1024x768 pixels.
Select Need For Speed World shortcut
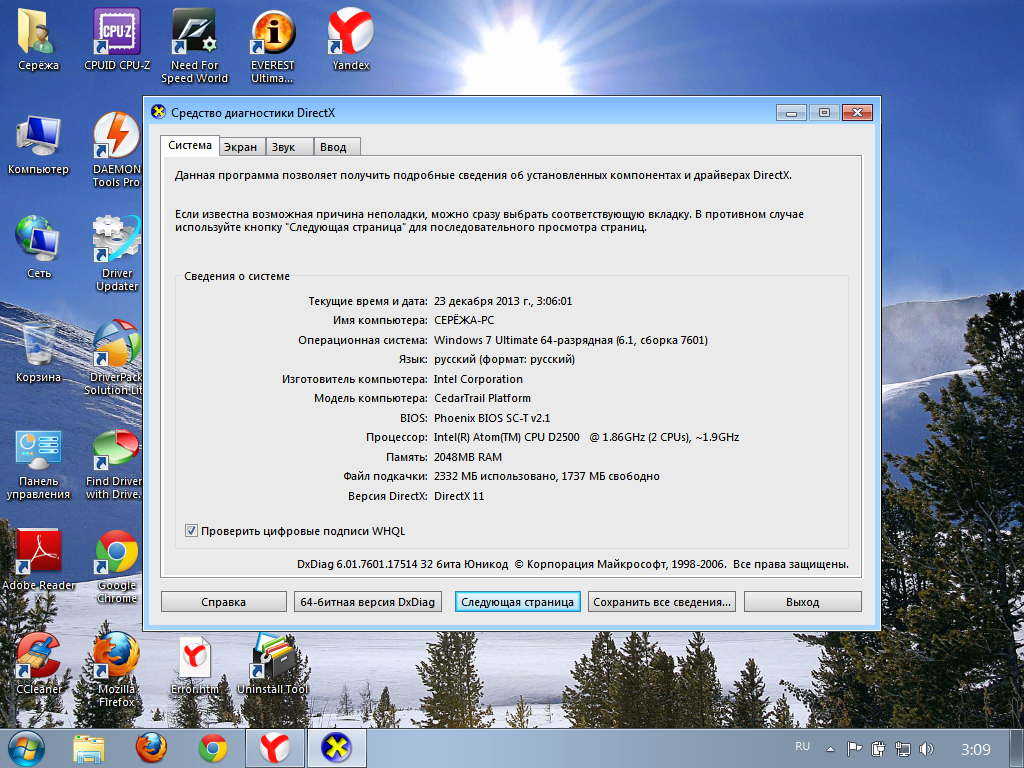point(195,46)
